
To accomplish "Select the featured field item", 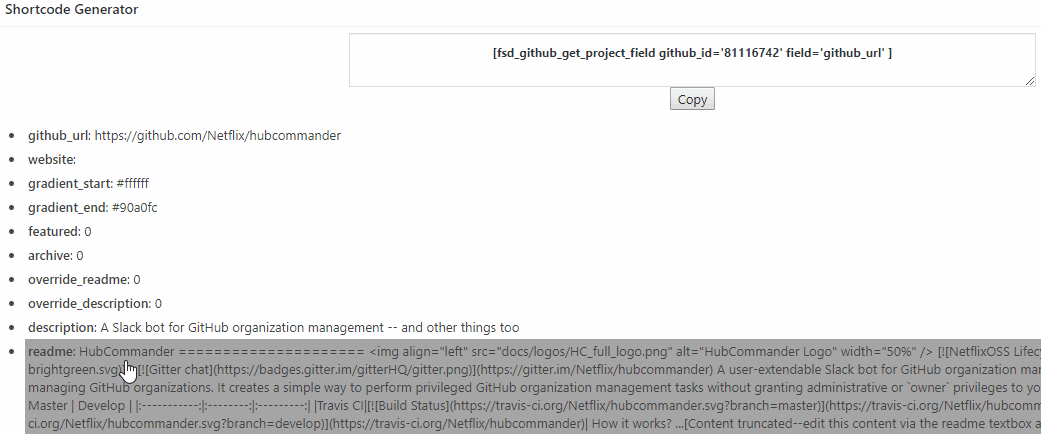I will pos(60,232).
